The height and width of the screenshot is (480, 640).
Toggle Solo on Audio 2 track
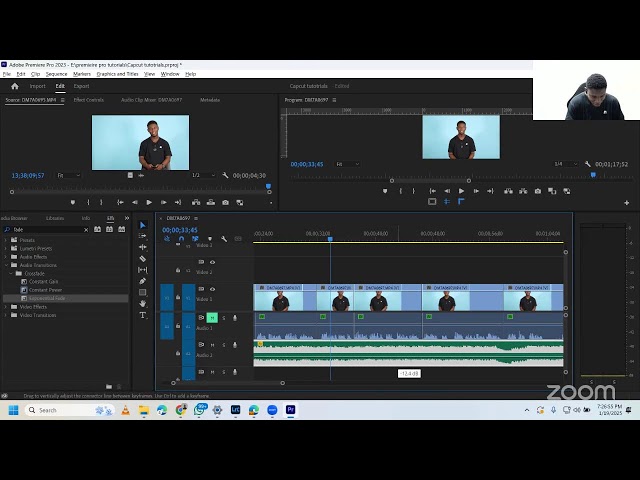[224, 345]
